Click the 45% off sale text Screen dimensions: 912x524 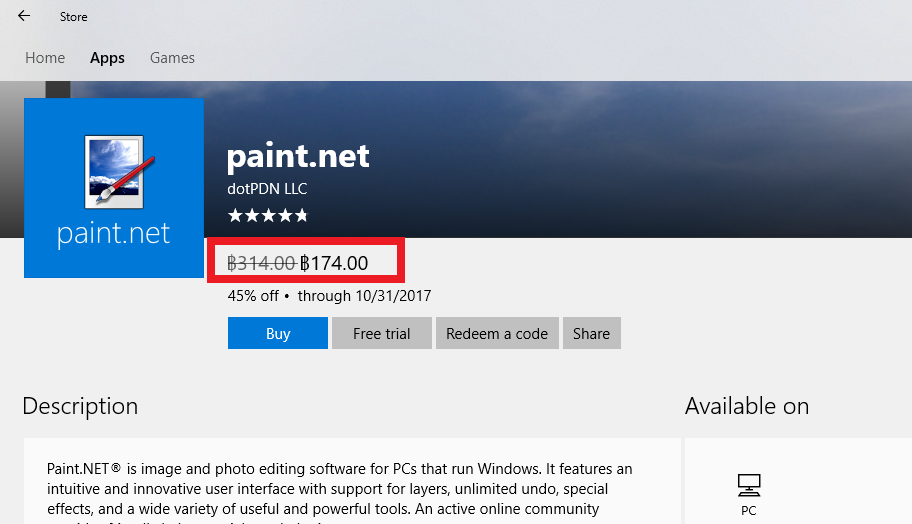253,295
